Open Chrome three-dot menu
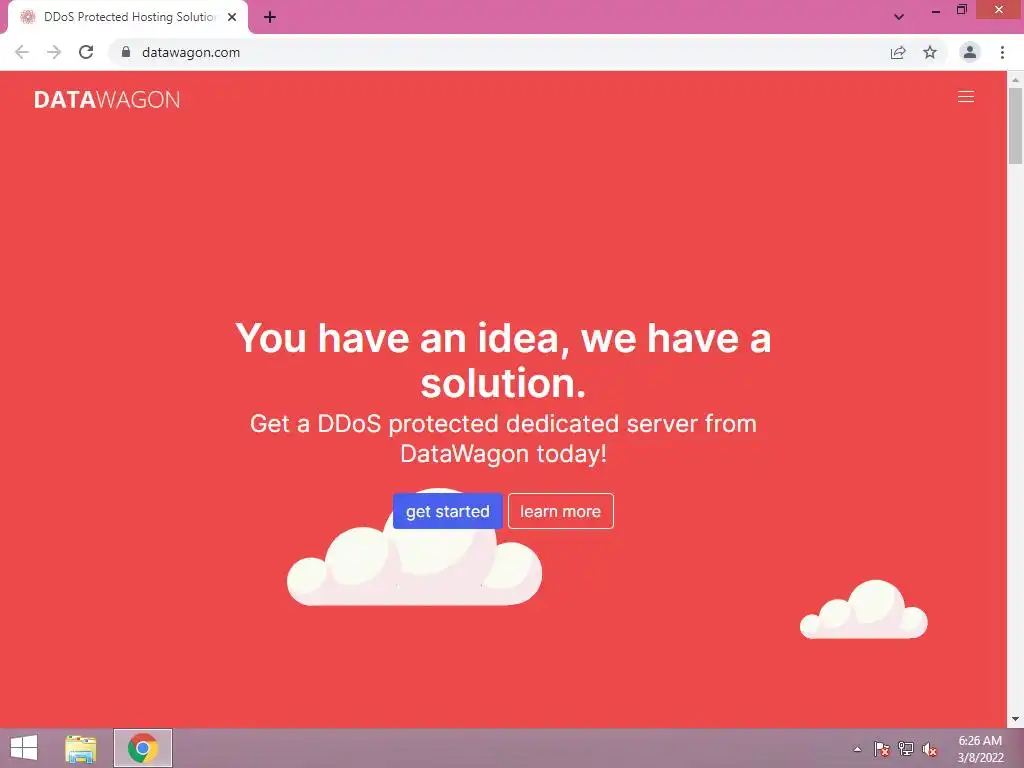Screen dimensions: 1024x768 pyautogui.click(x=1002, y=52)
